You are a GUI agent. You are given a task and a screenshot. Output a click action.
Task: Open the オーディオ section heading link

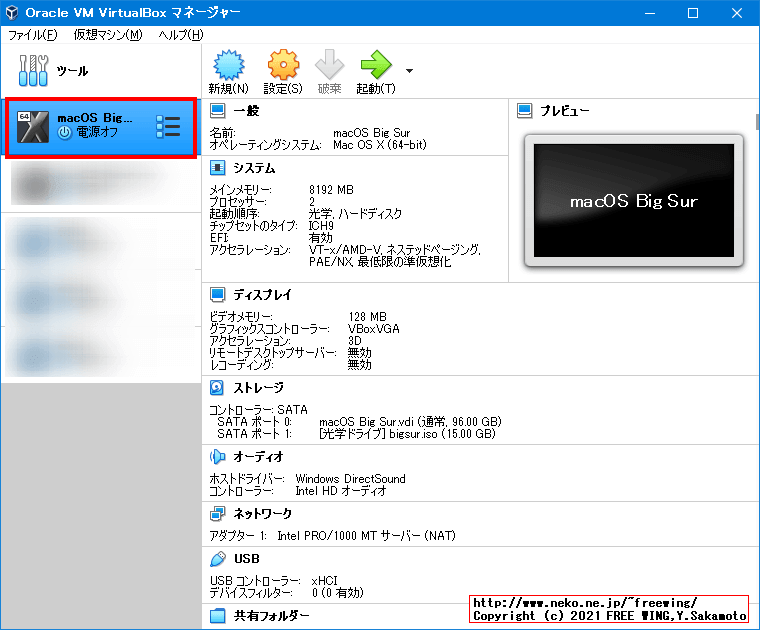(x=258, y=457)
